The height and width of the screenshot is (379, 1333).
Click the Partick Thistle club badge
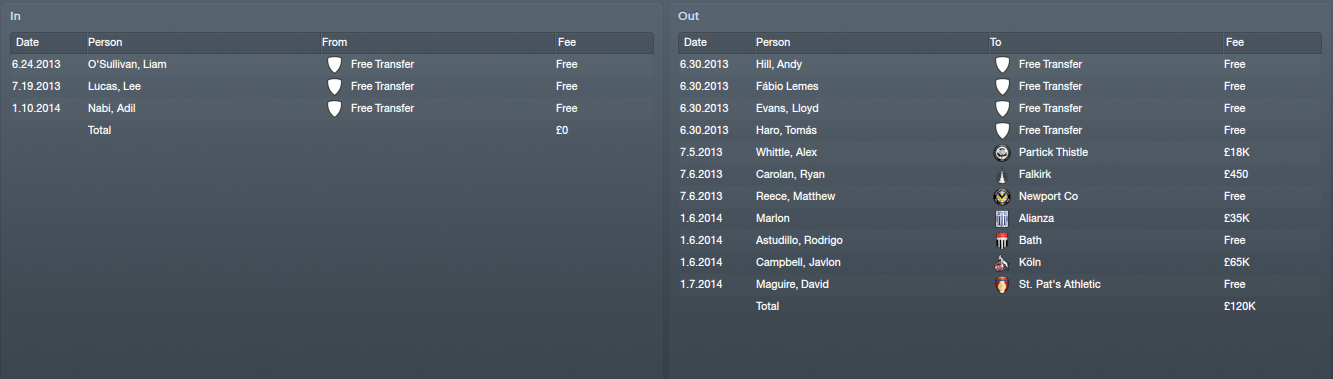[1001, 152]
